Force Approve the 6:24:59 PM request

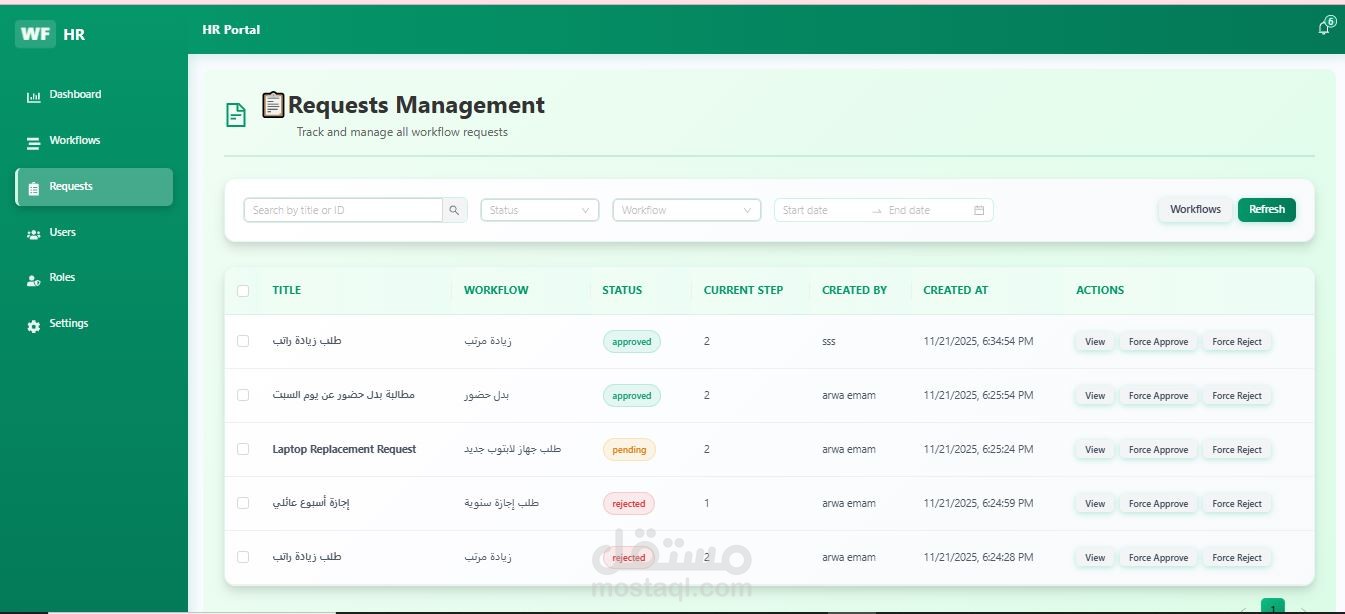pyautogui.click(x=1158, y=504)
